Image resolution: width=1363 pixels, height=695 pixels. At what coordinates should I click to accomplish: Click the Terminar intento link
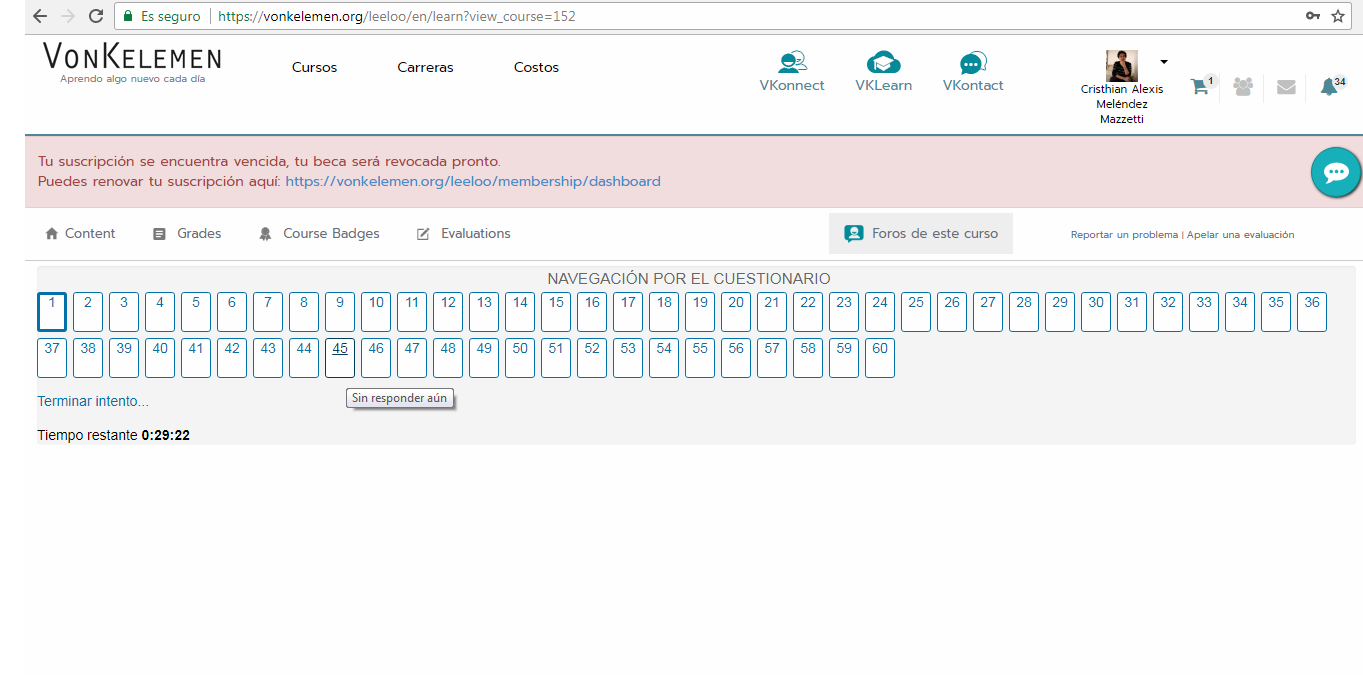click(93, 401)
